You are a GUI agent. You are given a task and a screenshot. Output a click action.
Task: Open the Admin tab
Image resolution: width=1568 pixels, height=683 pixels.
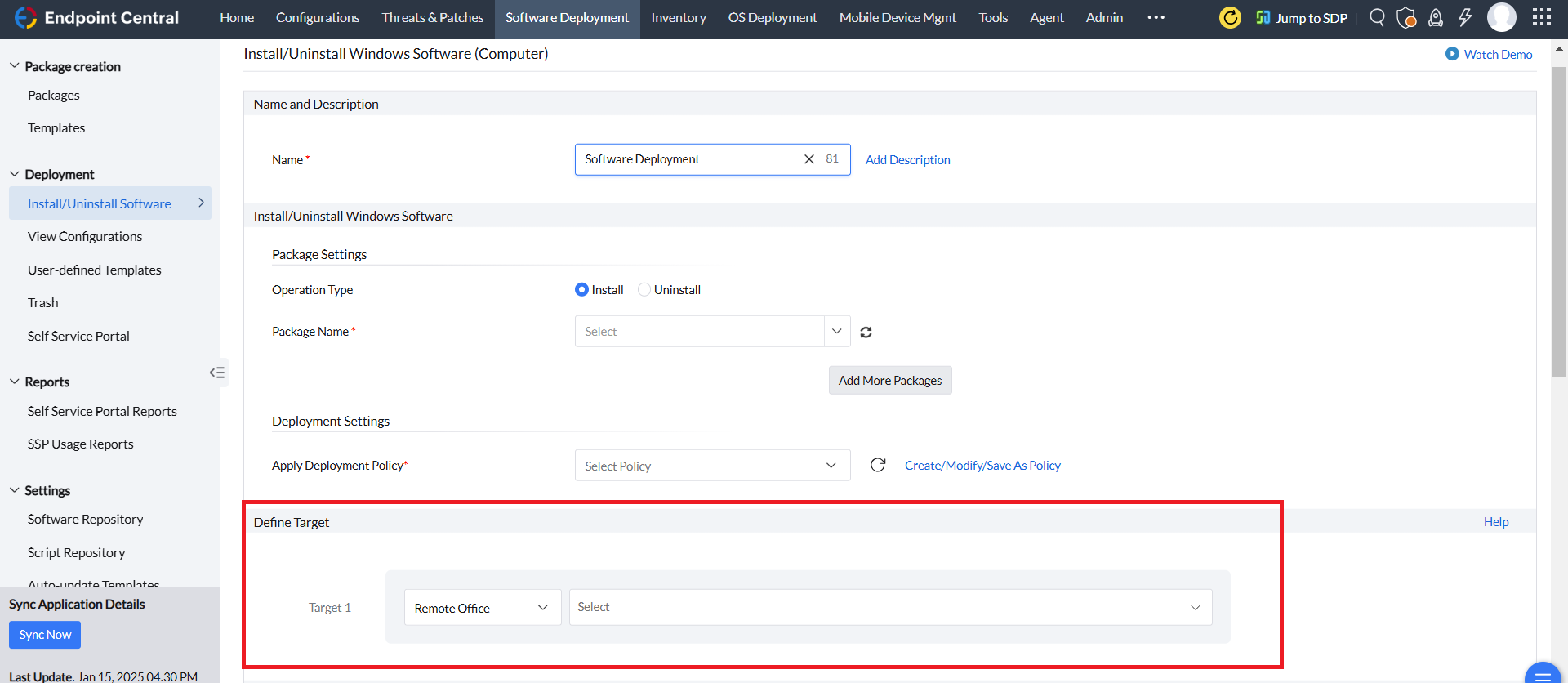coord(1104,18)
